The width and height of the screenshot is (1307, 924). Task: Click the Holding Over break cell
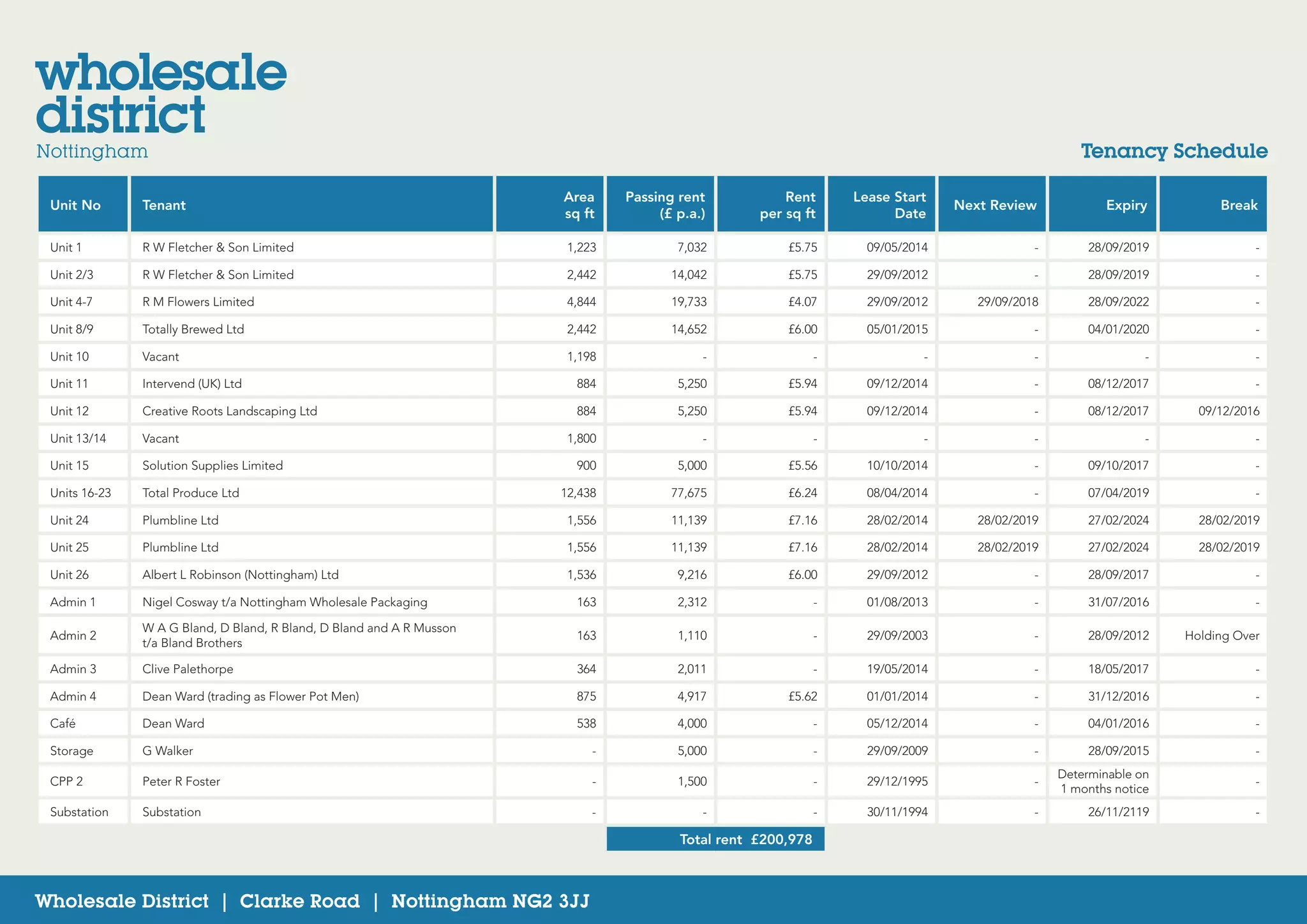click(1221, 636)
